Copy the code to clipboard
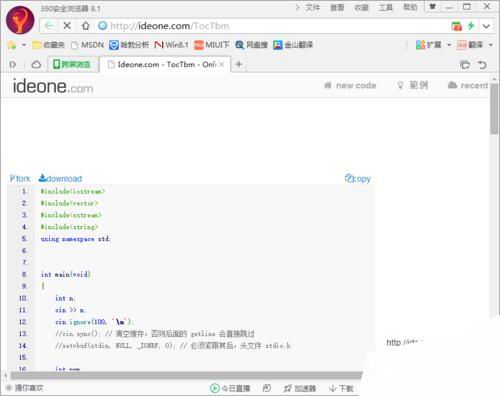 pos(358,179)
